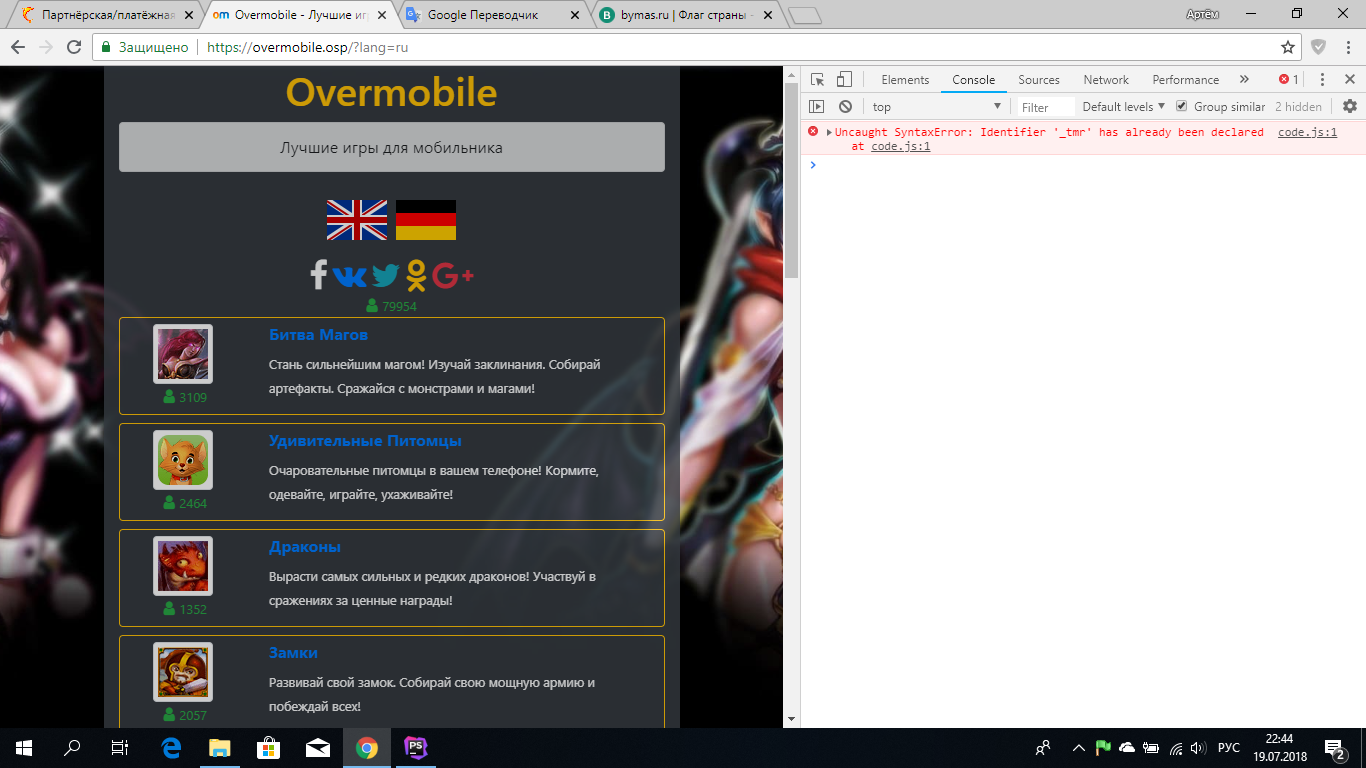Switch the РУС keyboard language indicator
The width and height of the screenshot is (1366, 768).
1229,748
